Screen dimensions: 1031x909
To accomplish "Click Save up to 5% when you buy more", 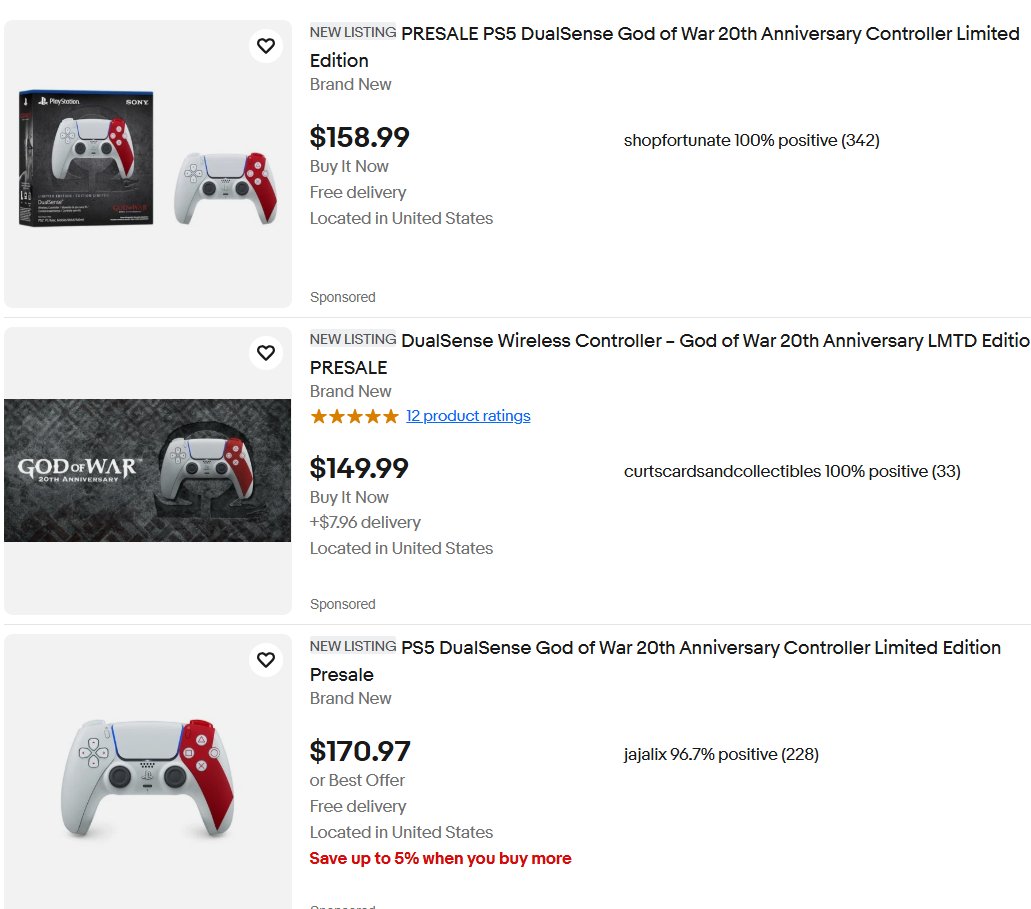I will point(441,858).
